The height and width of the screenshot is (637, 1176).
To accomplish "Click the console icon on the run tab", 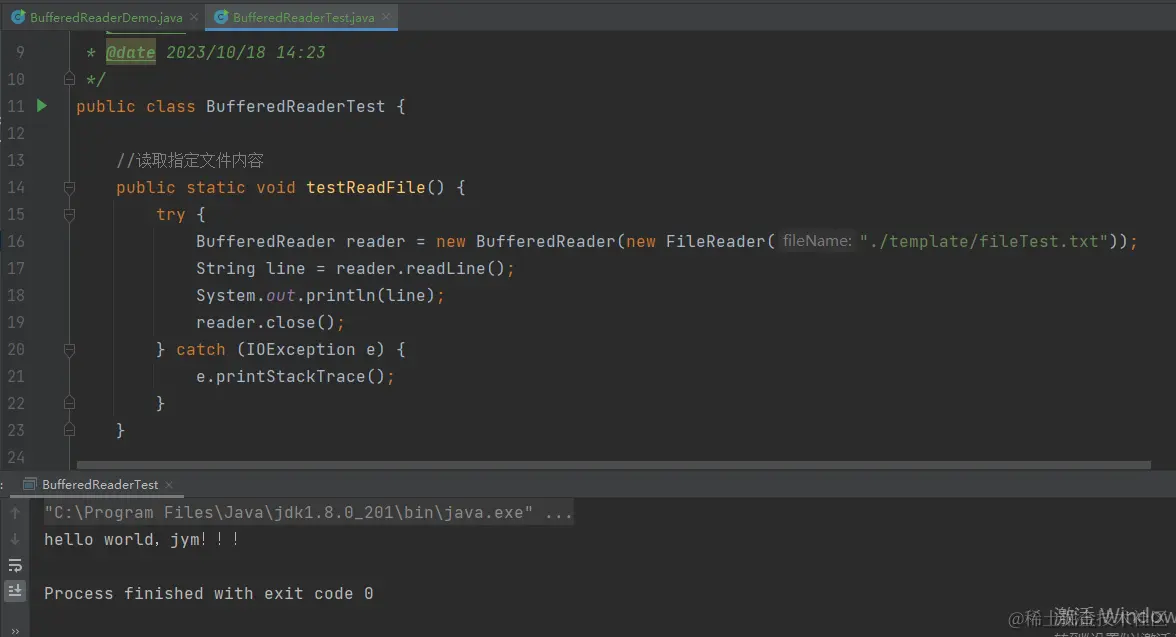I will click(30, 485).
